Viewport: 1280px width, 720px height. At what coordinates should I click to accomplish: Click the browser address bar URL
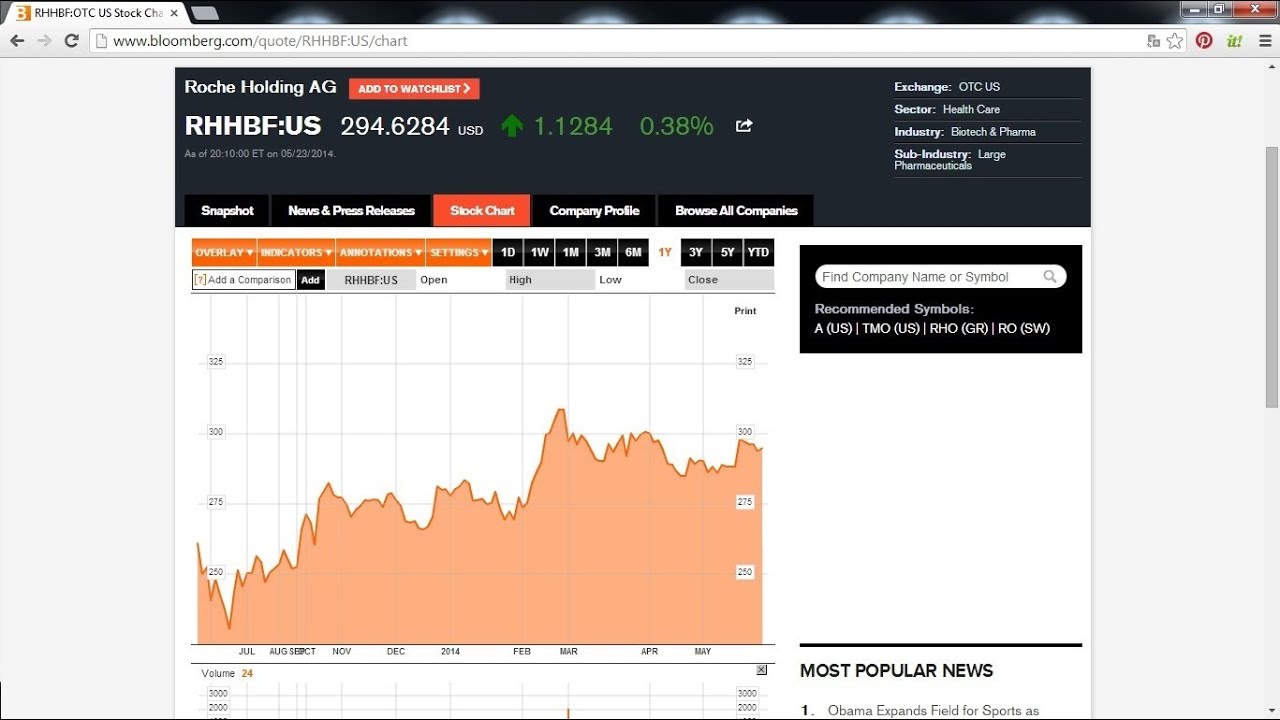tap(260, 41)
